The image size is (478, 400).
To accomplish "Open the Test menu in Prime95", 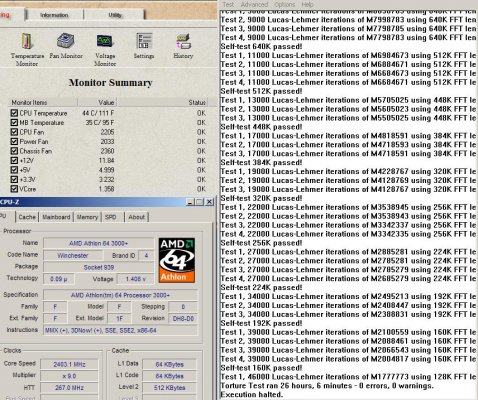I will (x=228, y=4).
